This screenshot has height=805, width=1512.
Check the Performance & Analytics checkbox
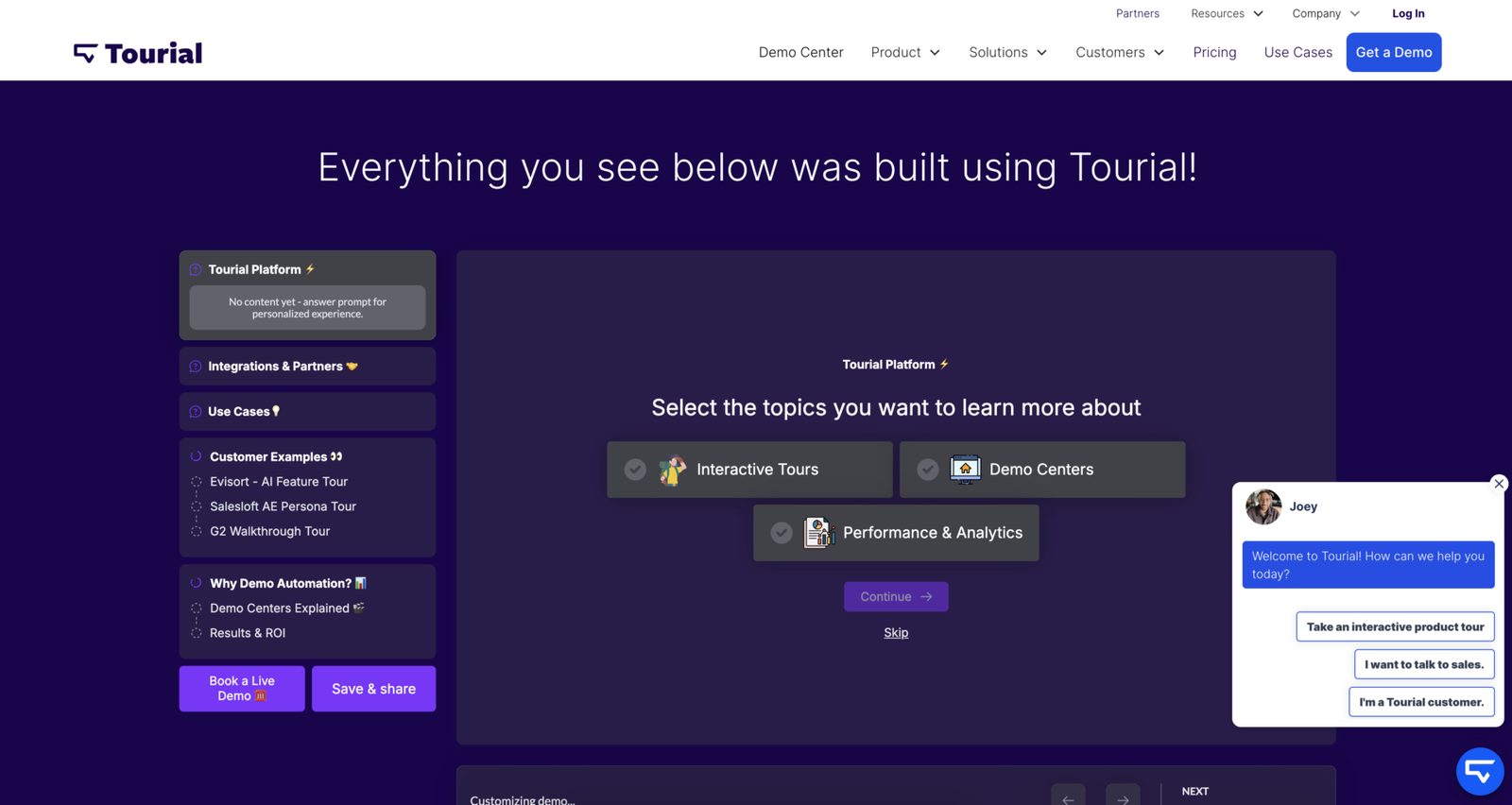[x=782, y=533]
